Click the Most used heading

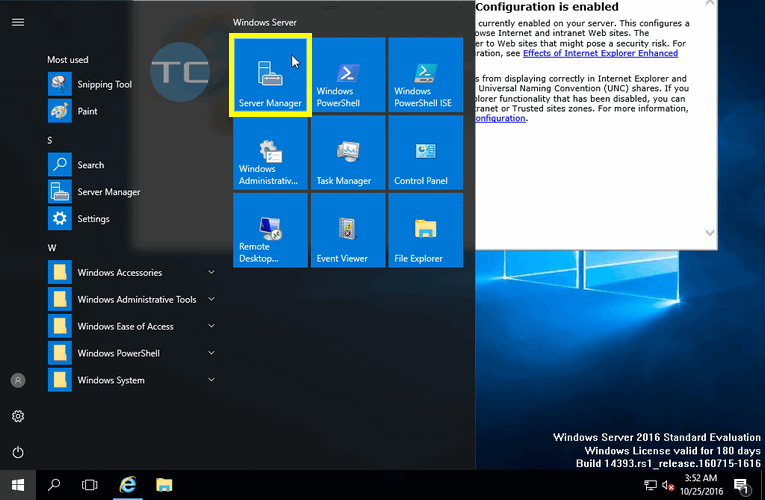[x=68, y=60]
